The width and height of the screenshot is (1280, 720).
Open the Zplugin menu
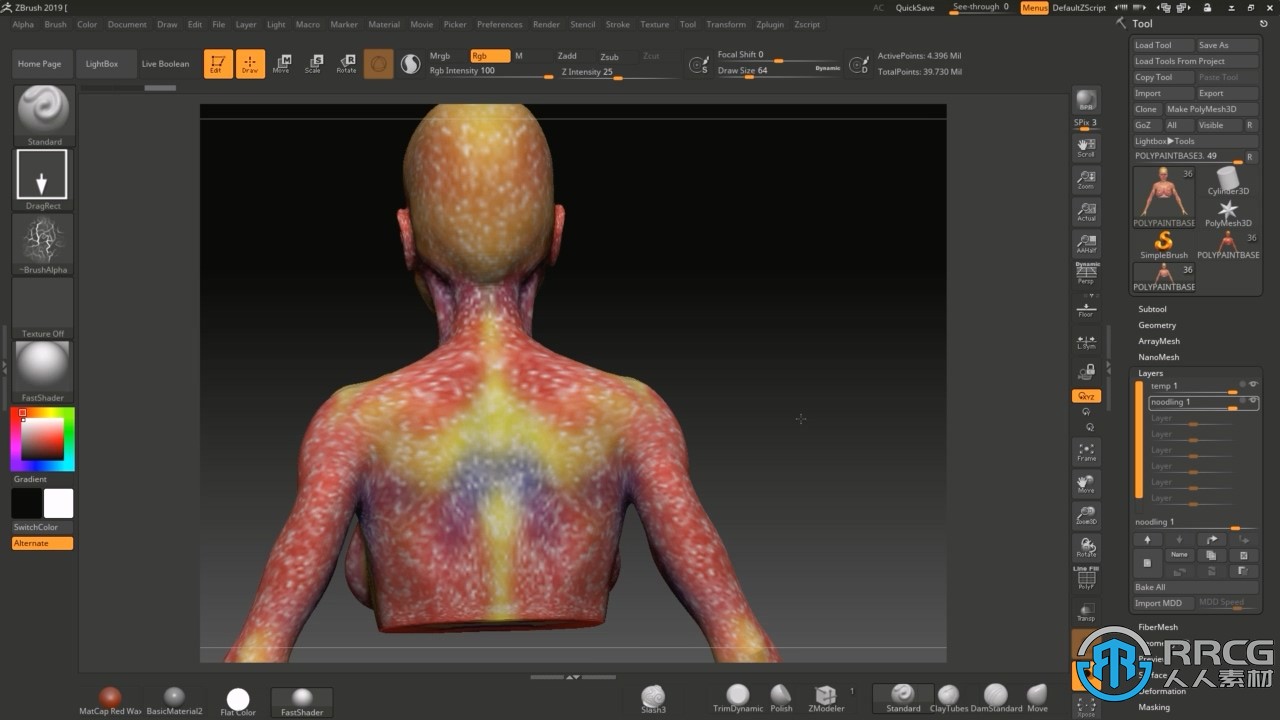770,24
